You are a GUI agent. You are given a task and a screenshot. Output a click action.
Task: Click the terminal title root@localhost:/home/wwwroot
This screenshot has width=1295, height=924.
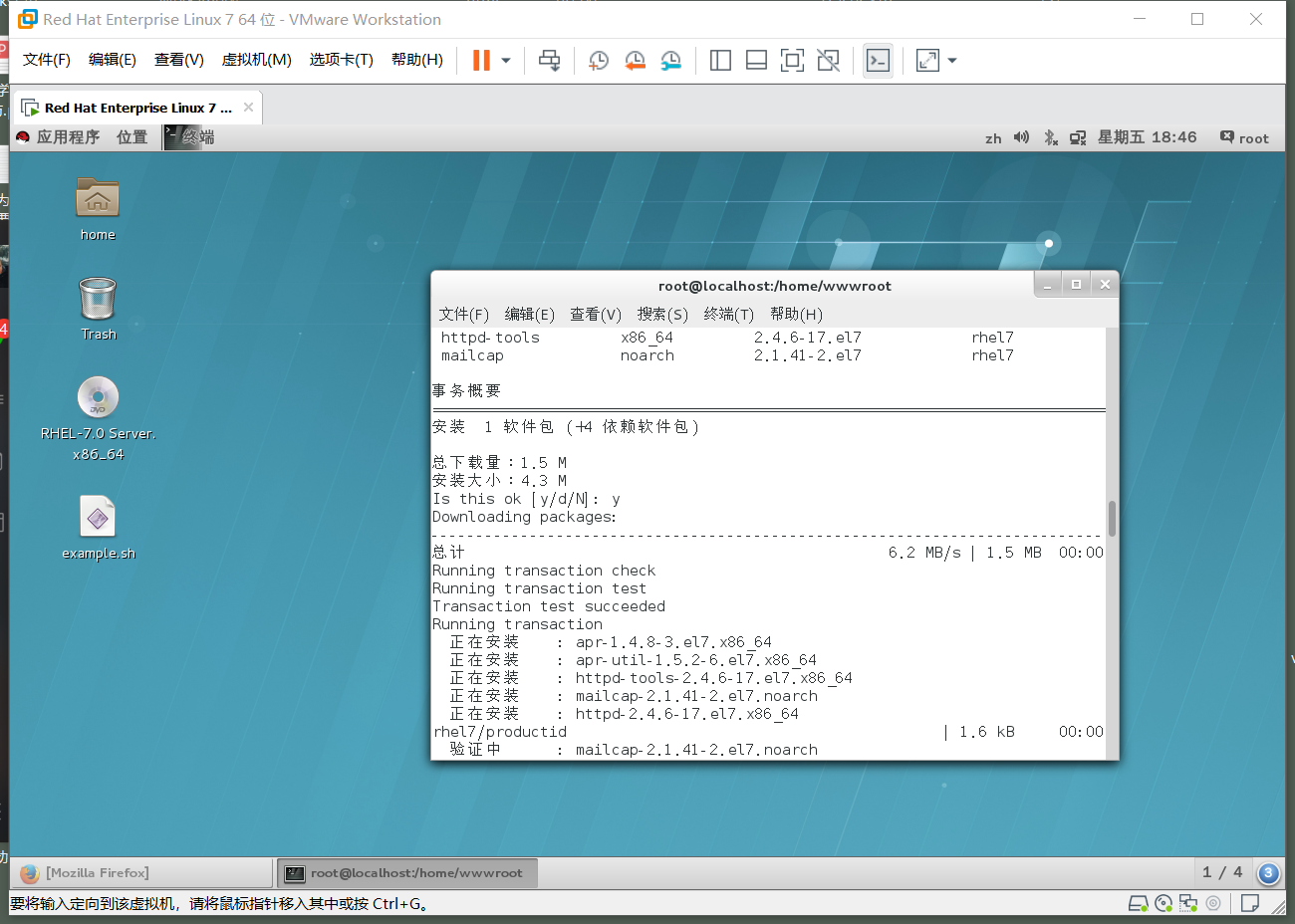775,286
